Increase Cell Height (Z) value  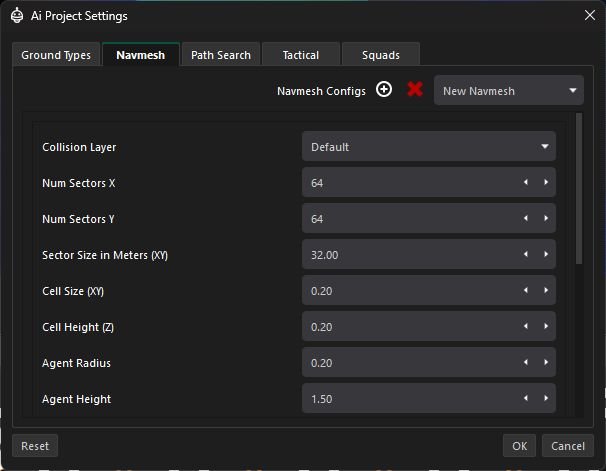click(x=546, y=326)
